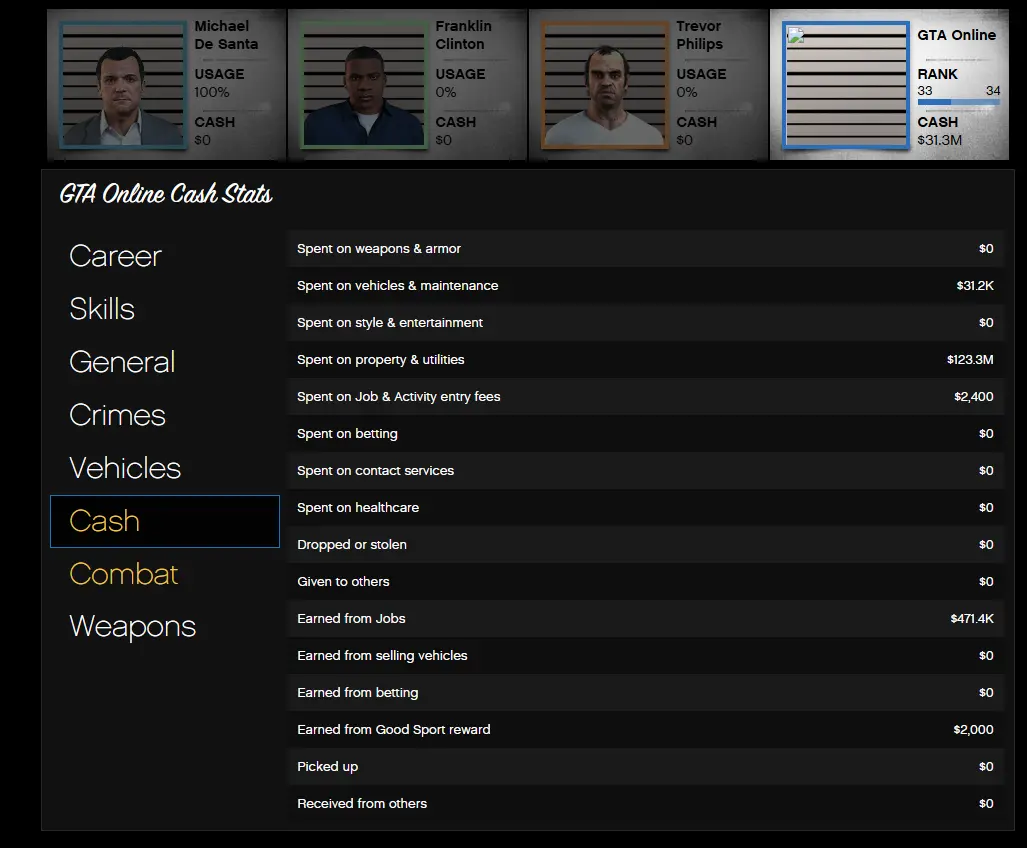Screen dimensions: 1027x848
Task: Click 'Spent on betting' row
Action: (x=645, y=433)
